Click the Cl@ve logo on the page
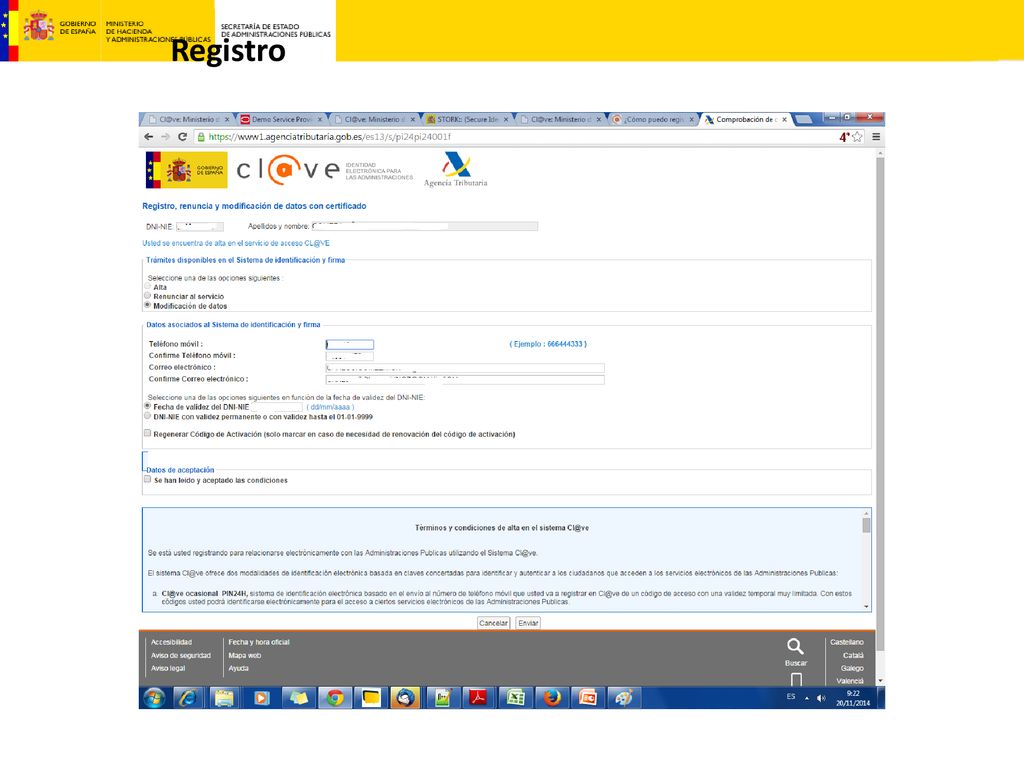Viewport: 1024px width, 768px height. [288, 170]
